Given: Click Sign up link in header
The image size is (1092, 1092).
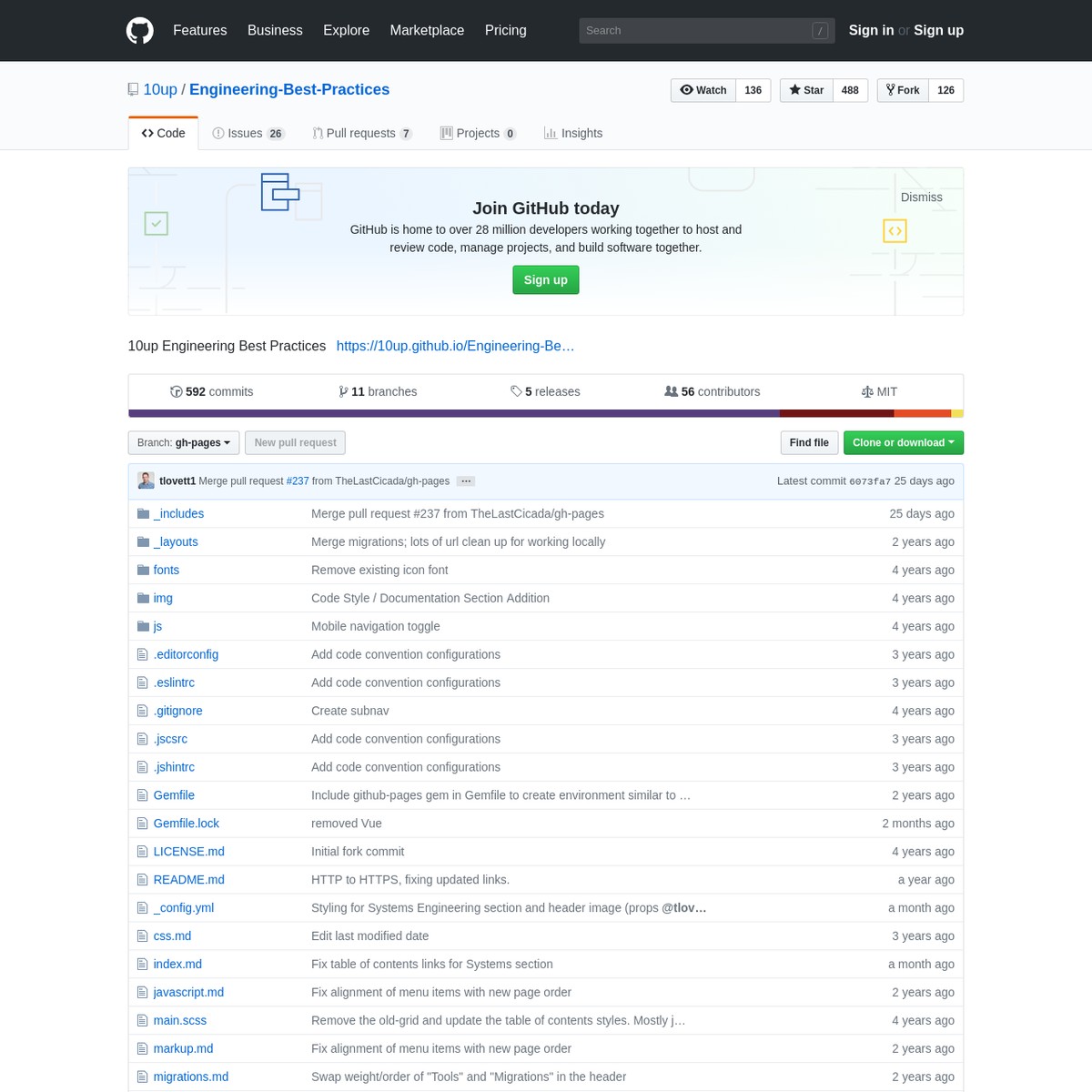Looking at the screenshot, I should click(x=938, y=30).
